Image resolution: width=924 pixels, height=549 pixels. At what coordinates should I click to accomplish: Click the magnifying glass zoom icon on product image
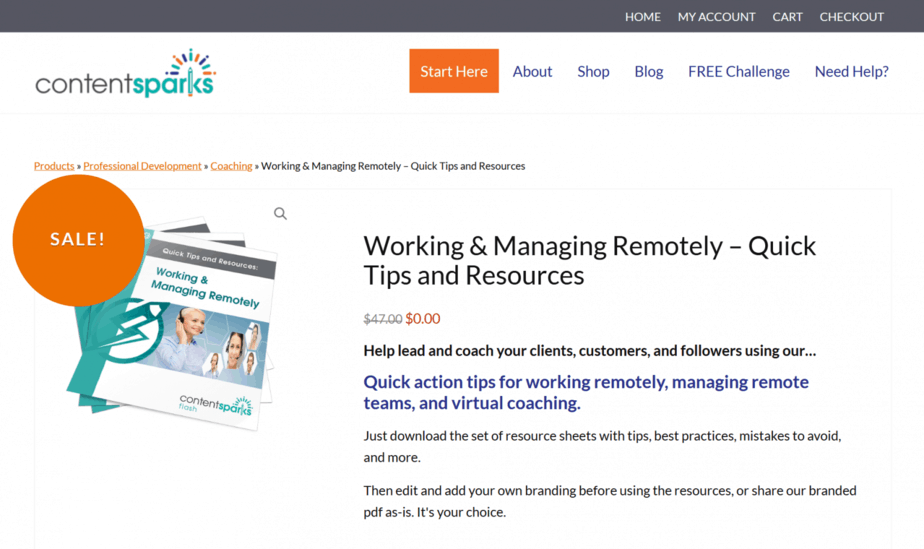(x=280, y=214)
